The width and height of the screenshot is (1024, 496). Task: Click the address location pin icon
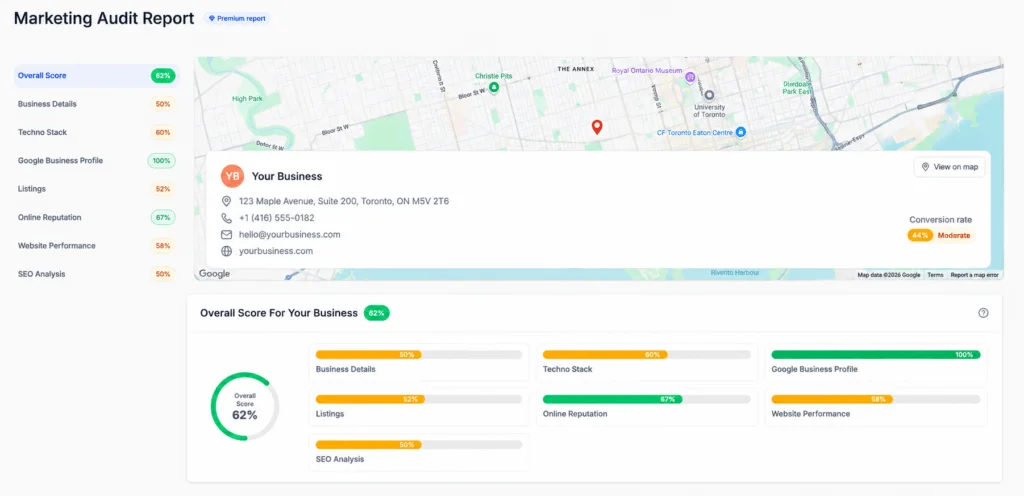pos(227,201)
